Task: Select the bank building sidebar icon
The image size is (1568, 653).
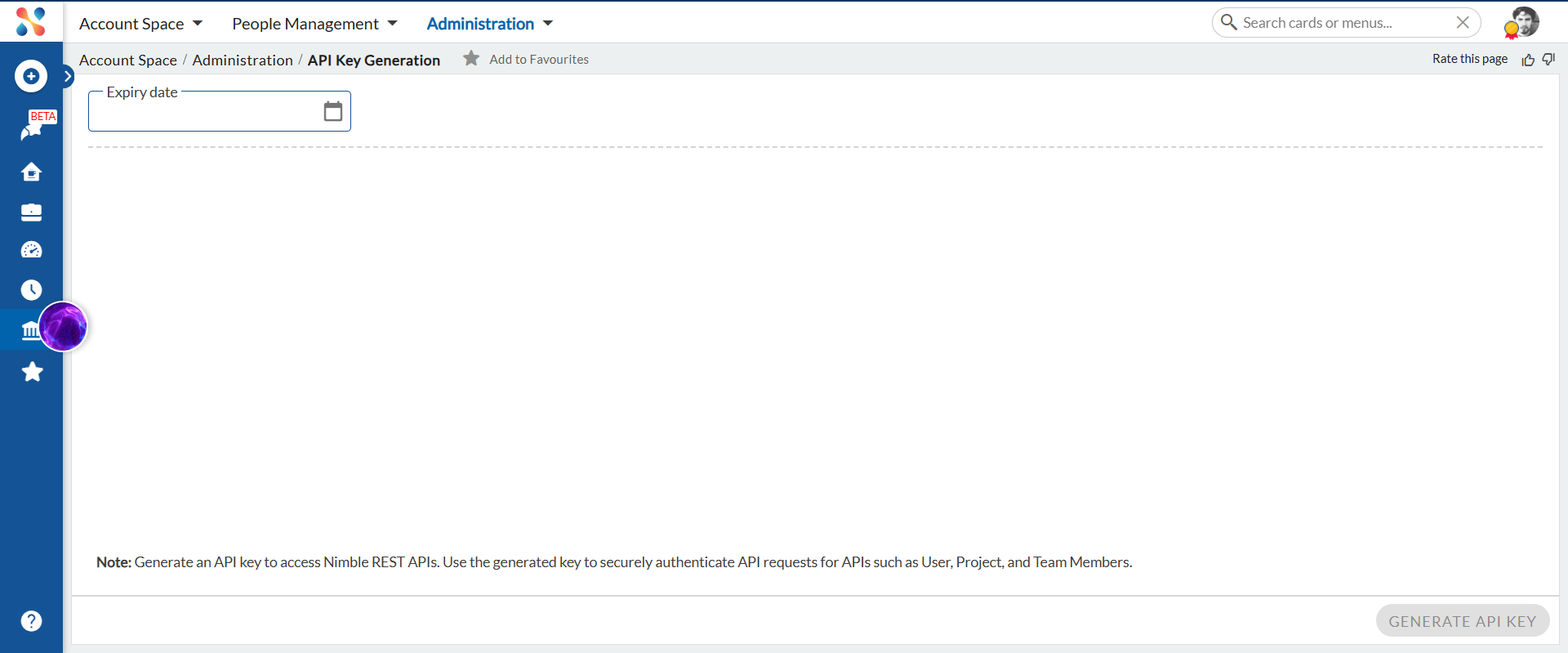Action: (x=29, y=330)
